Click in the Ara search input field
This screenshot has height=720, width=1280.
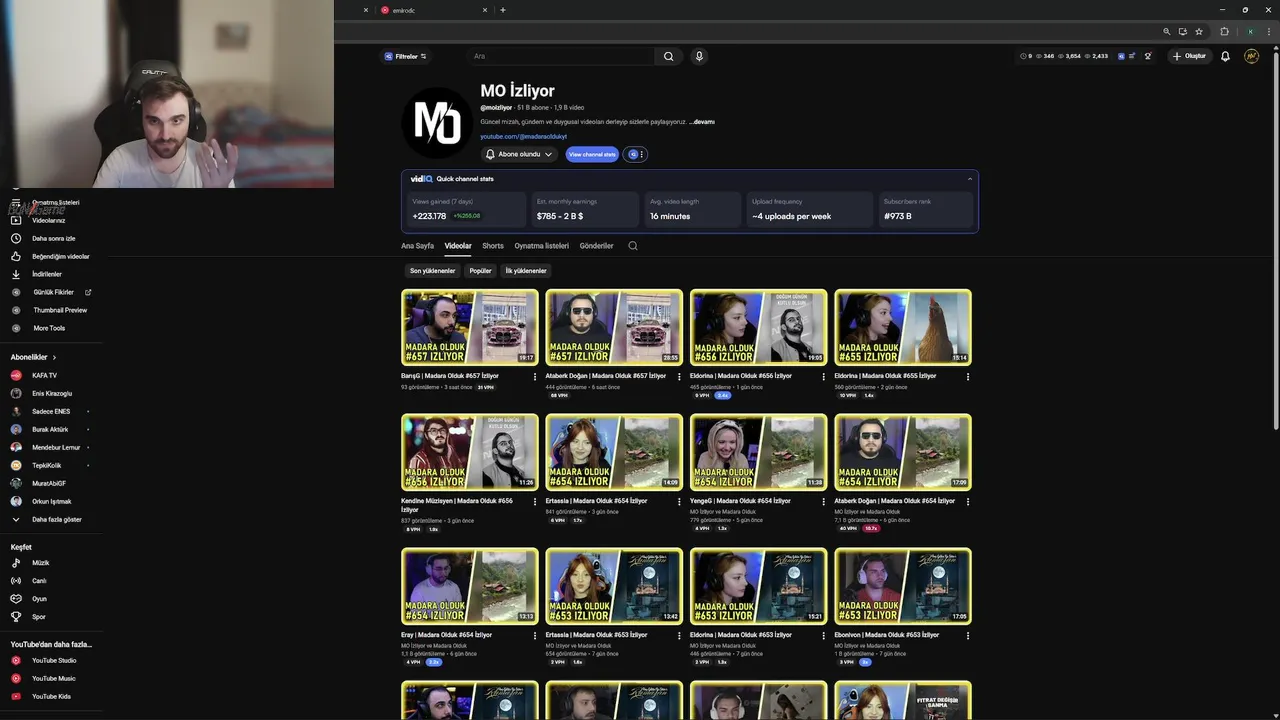tap(561, 56)
